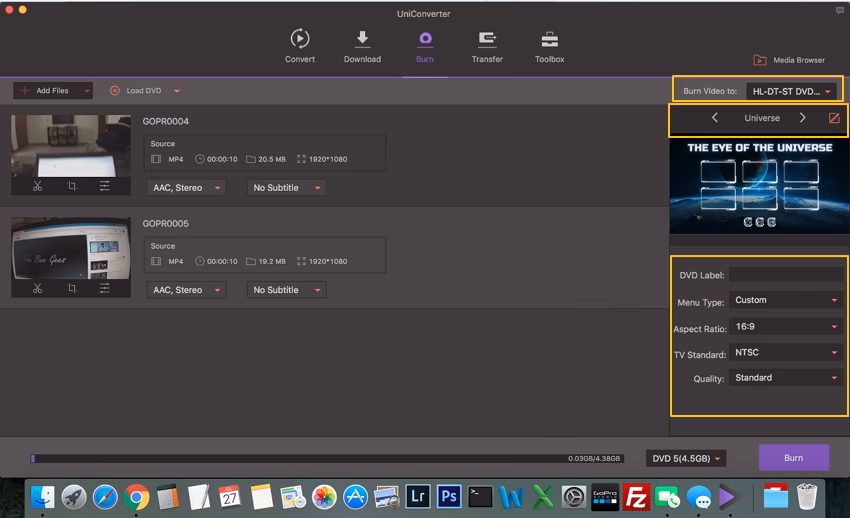850x518 pixels.
Task: Open the Media Browser
Action: coord(789,60)
